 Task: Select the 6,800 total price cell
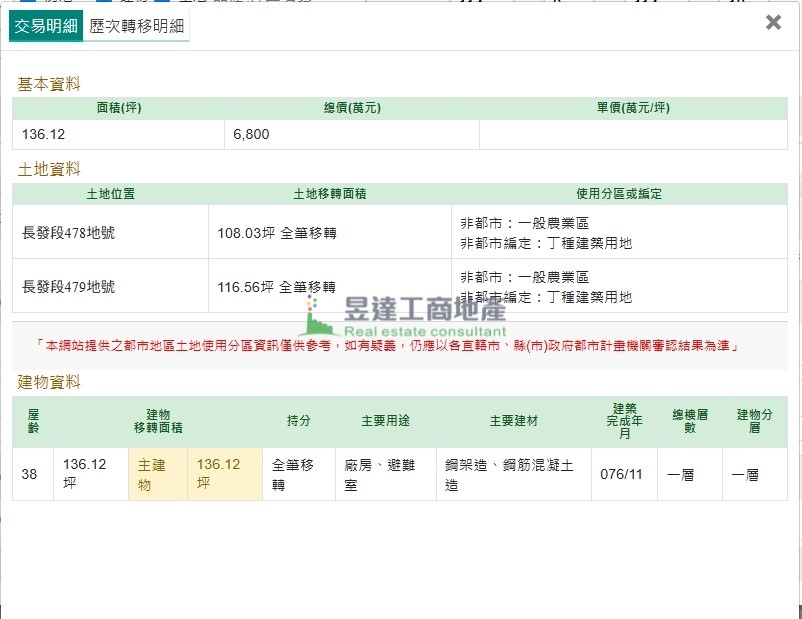[351, 134]
